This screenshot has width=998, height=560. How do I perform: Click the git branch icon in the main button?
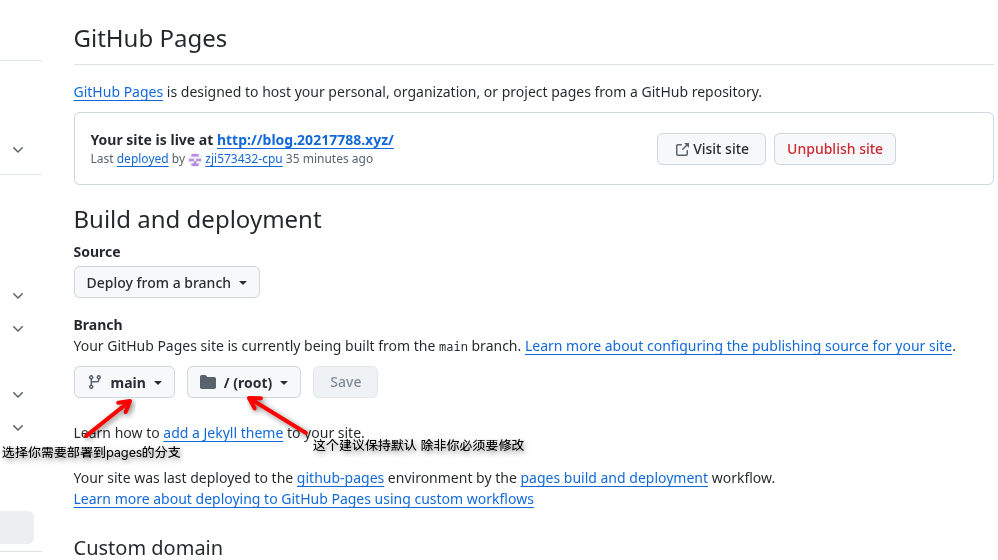[95, 382]
